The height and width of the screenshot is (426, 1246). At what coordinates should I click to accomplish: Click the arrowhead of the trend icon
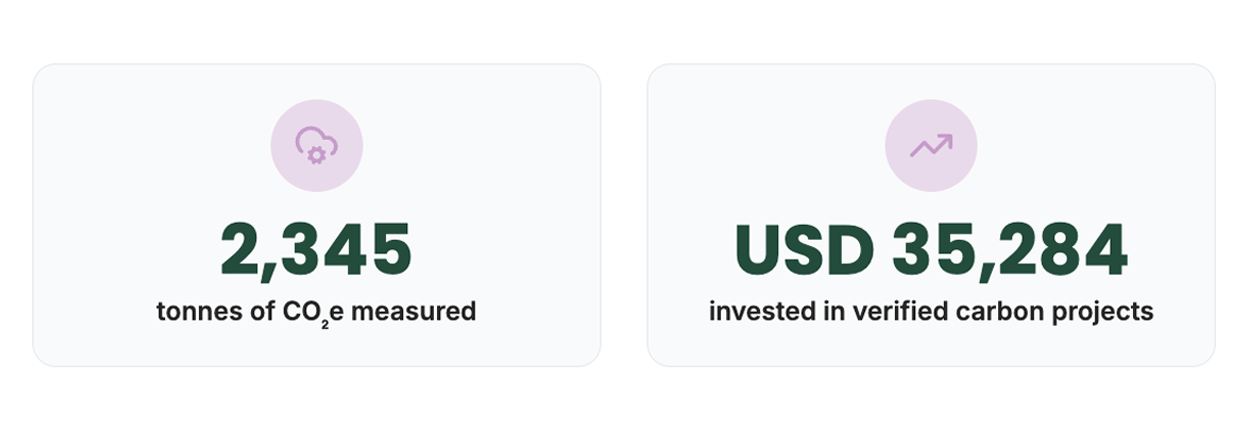(x=945, y=138)
